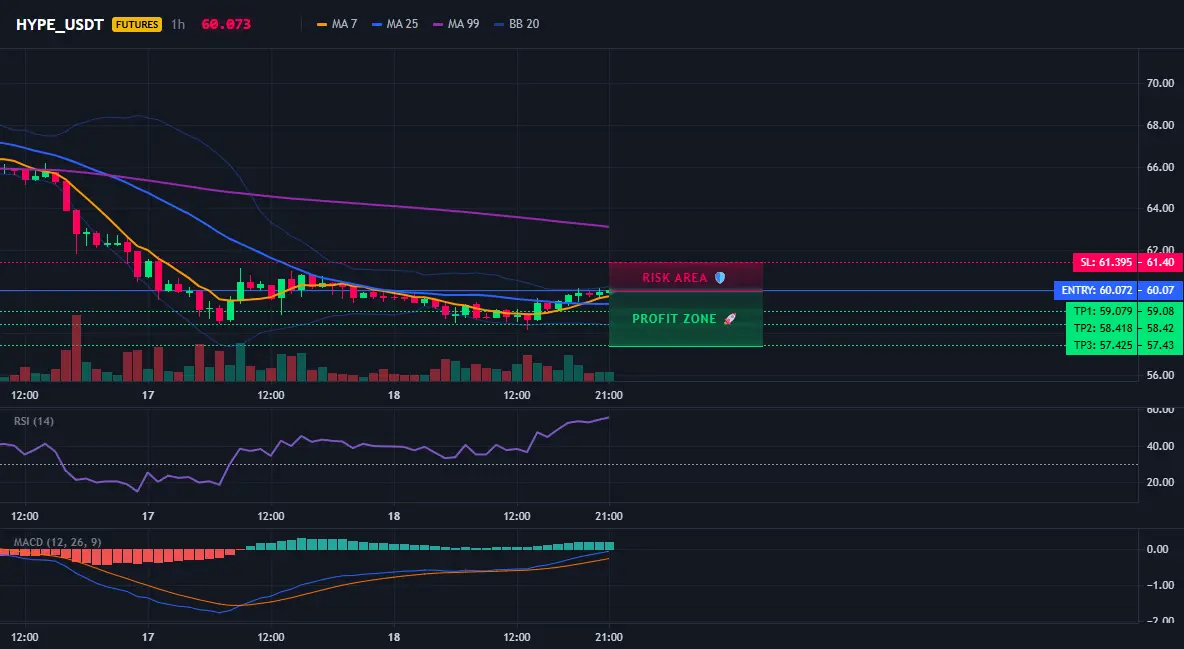Click the TP1: 59.079 target label

[x=1102, y=311]
